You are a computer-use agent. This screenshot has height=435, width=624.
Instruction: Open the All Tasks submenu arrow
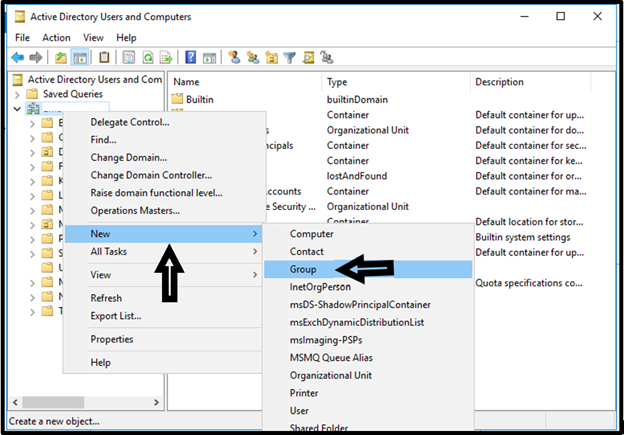point(255,252)
